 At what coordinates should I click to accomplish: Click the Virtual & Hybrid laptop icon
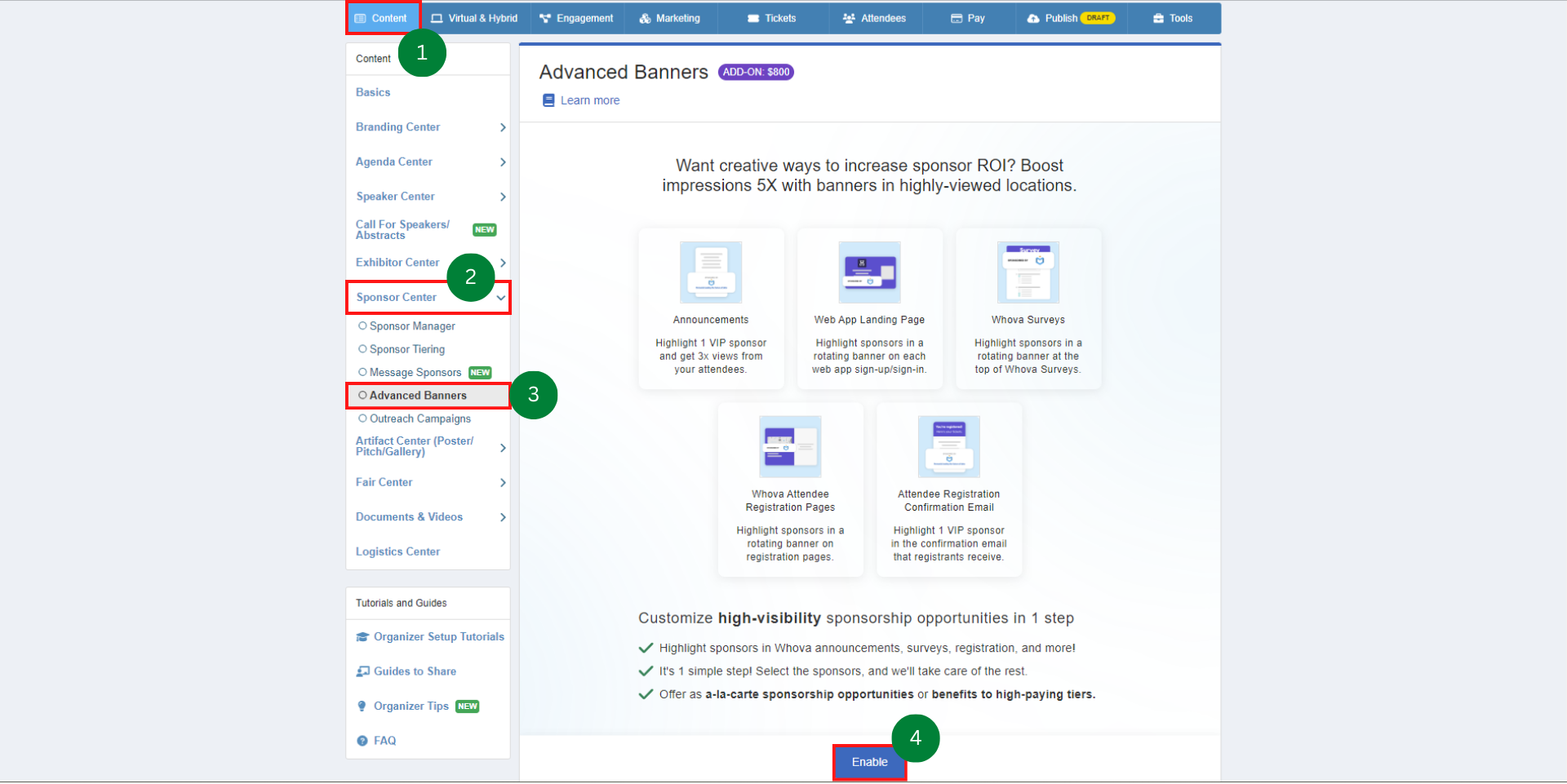pos(437,18)
